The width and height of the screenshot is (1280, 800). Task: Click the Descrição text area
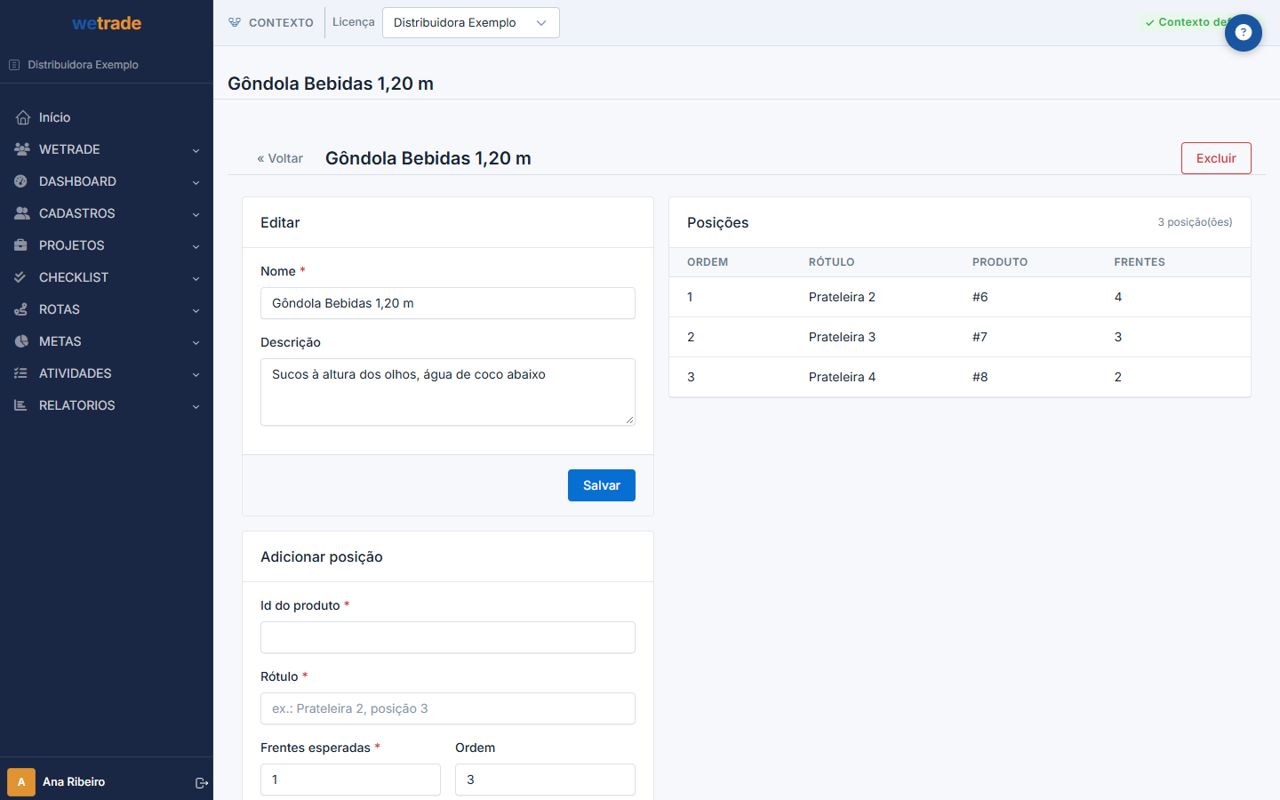point(448,392)
